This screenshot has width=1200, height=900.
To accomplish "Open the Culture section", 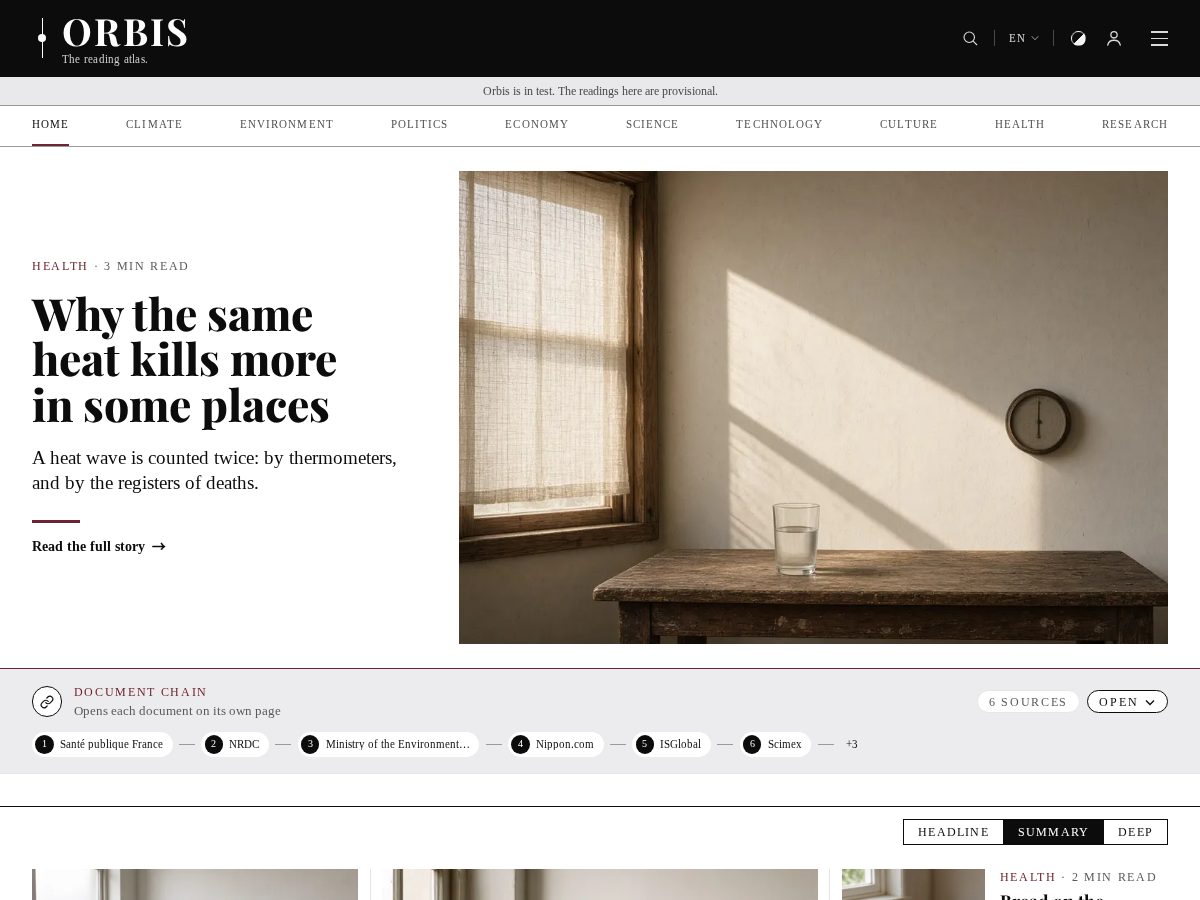I will pos(909,124).
